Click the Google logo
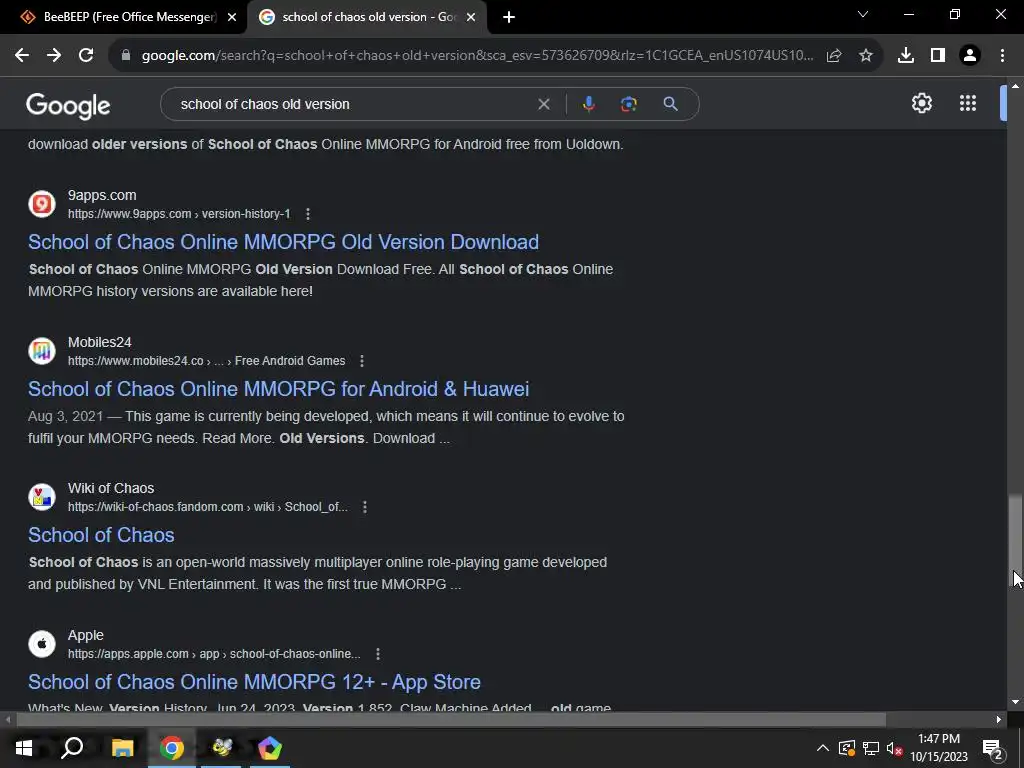The width and height of the screenshot is (1024, 768). (x=68, y=105)
